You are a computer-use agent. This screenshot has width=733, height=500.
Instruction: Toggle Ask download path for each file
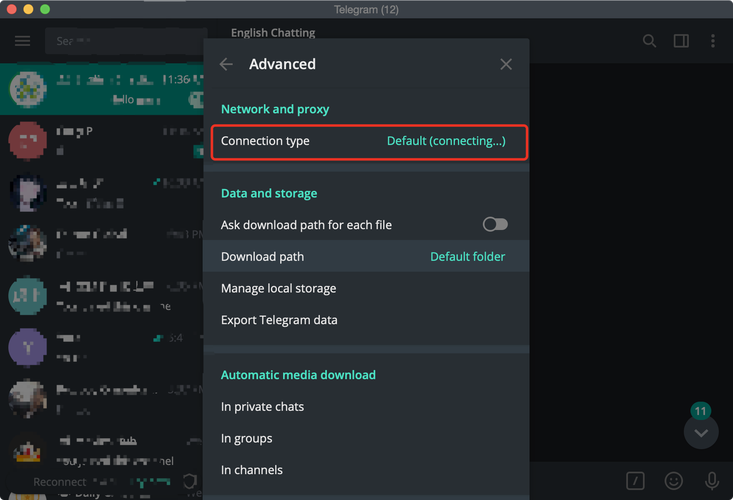[x=495, y=225]
